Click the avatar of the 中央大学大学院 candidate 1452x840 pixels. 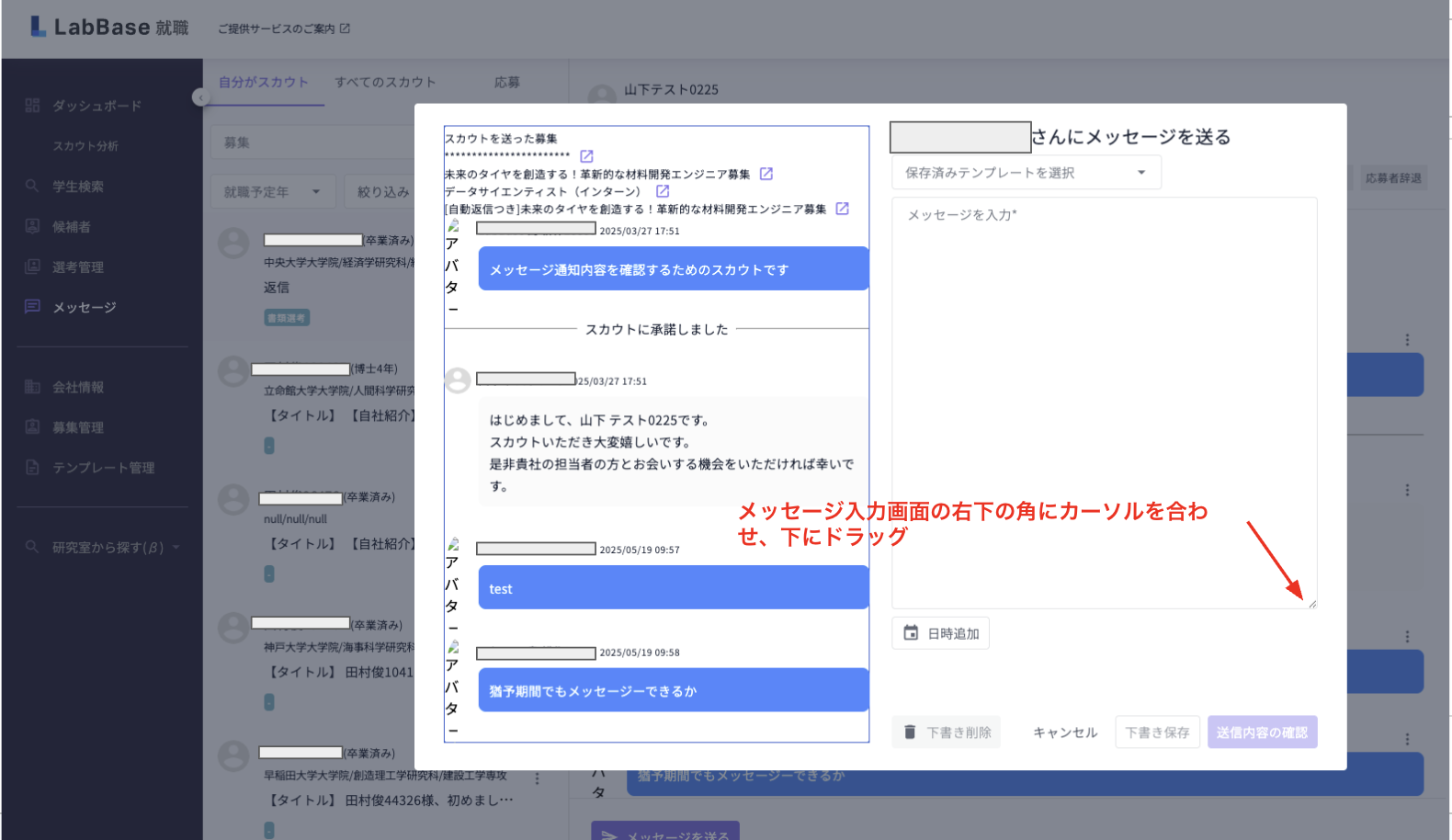[233, 244]
